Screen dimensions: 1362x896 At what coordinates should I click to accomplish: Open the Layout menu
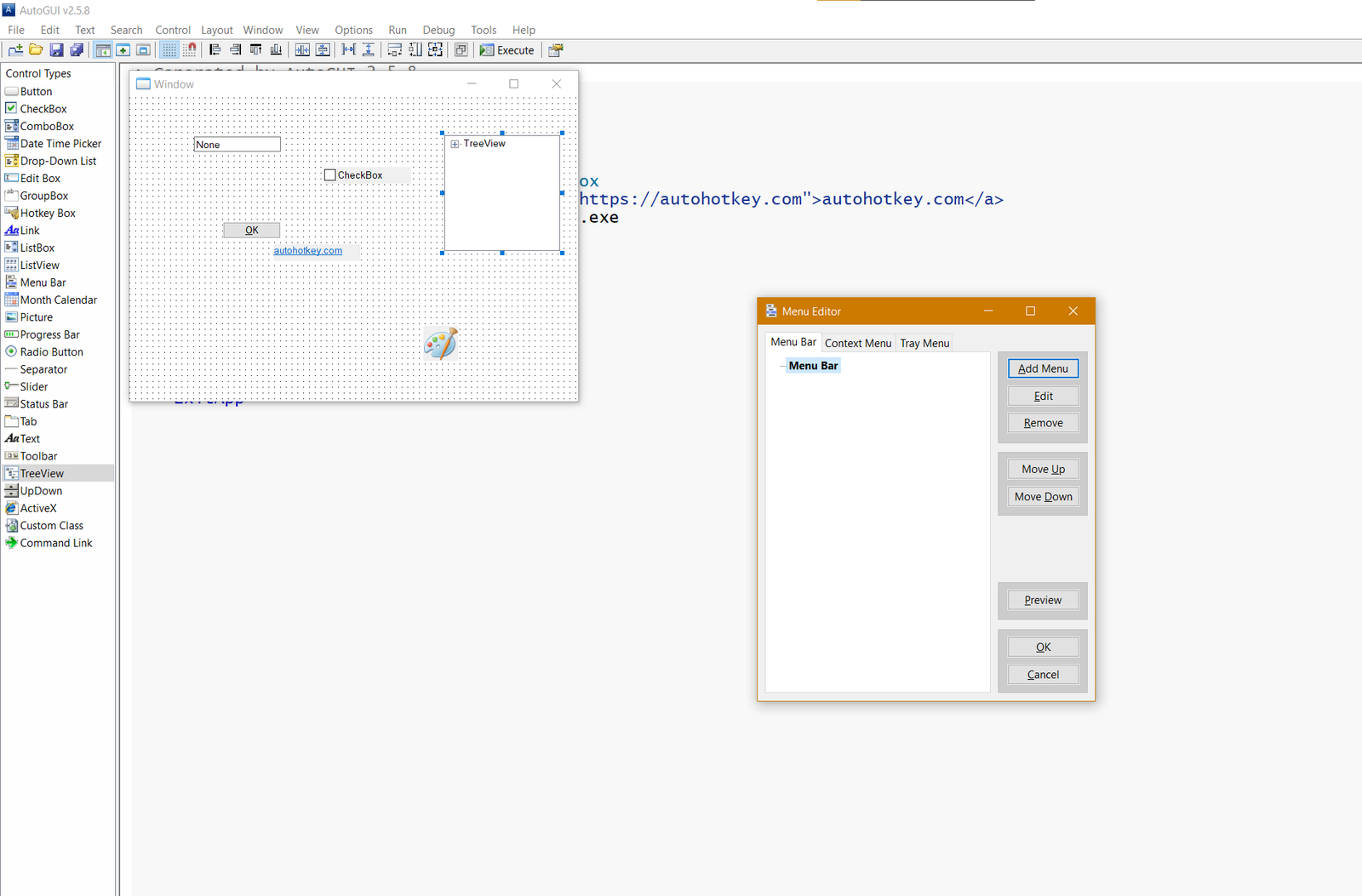pos(217,30)
